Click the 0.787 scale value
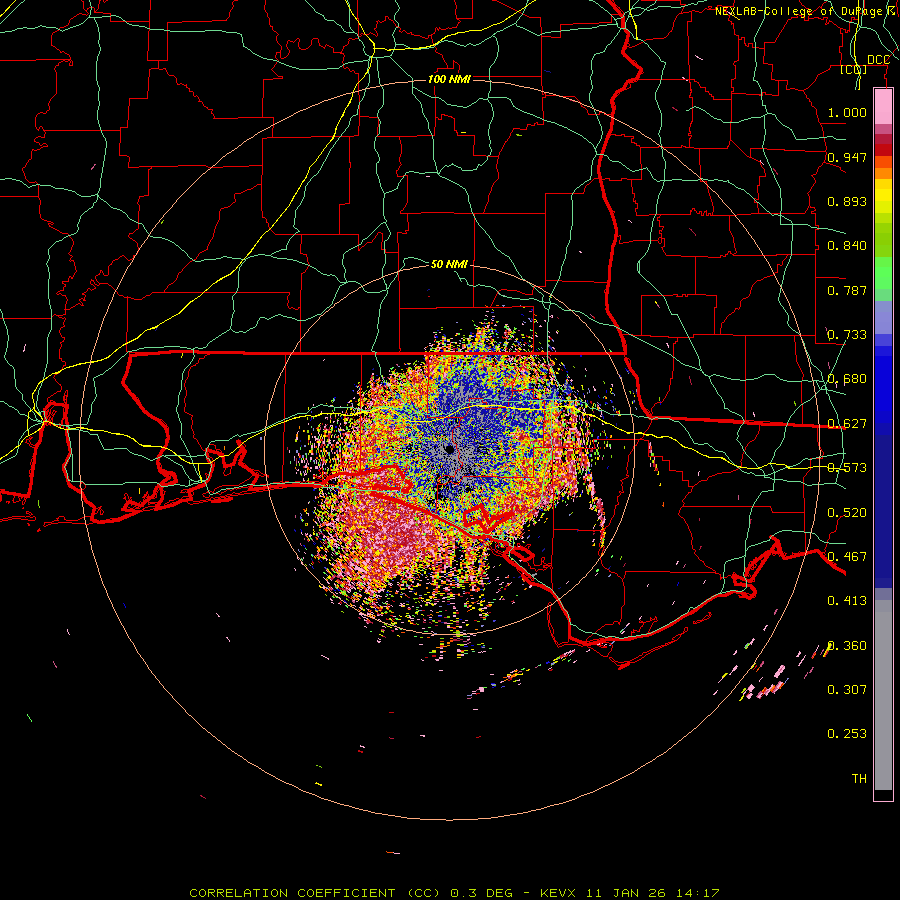900x900 pixels. [847, 290]
